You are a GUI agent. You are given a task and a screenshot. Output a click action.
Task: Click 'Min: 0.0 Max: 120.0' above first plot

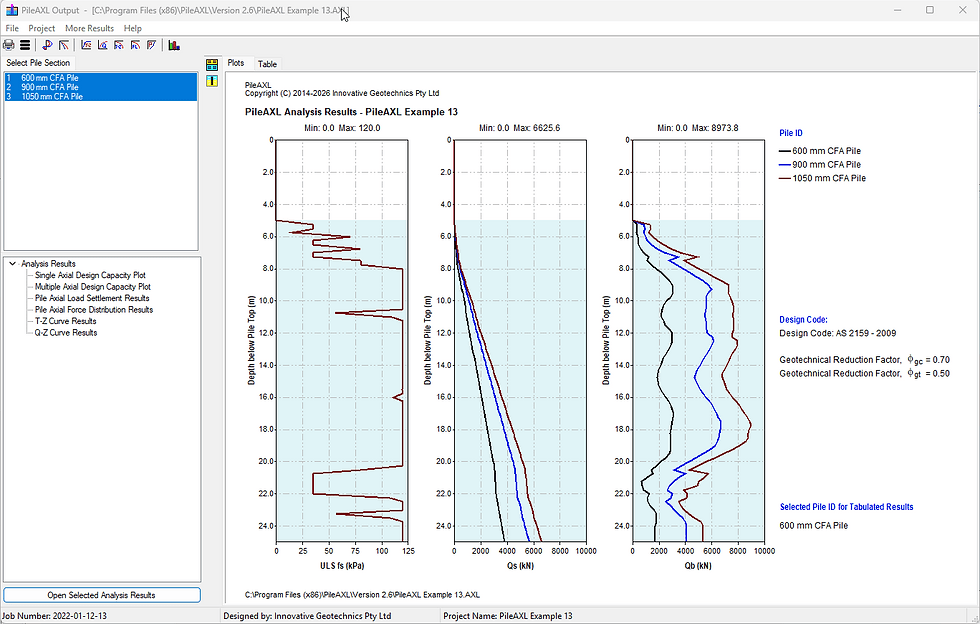[x=342, y=128]
